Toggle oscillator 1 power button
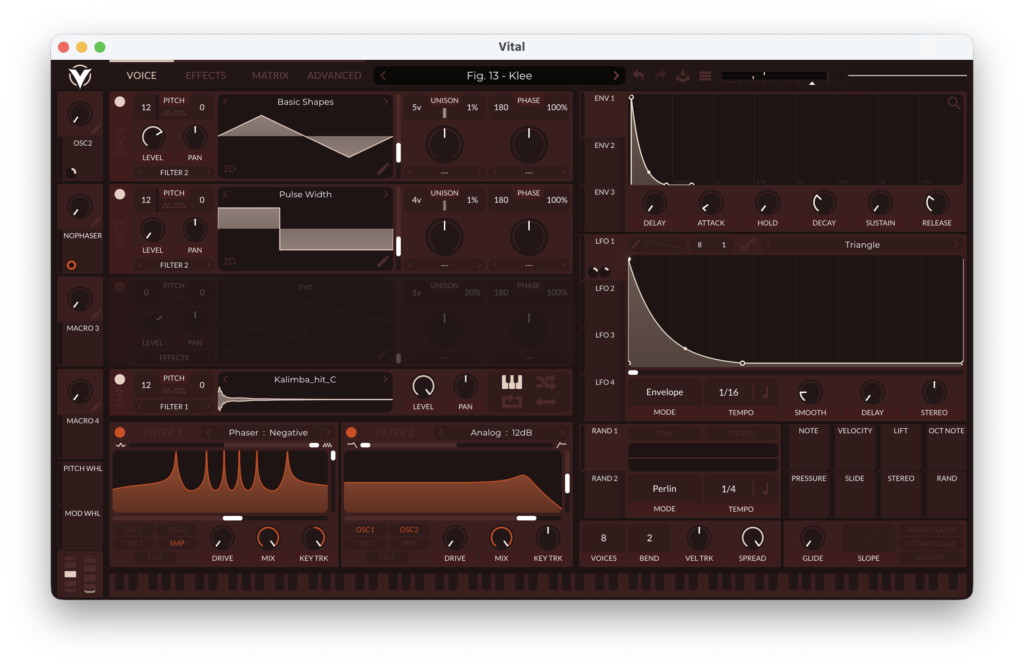Screen dimensions: 1024x667 click(120, 101)
